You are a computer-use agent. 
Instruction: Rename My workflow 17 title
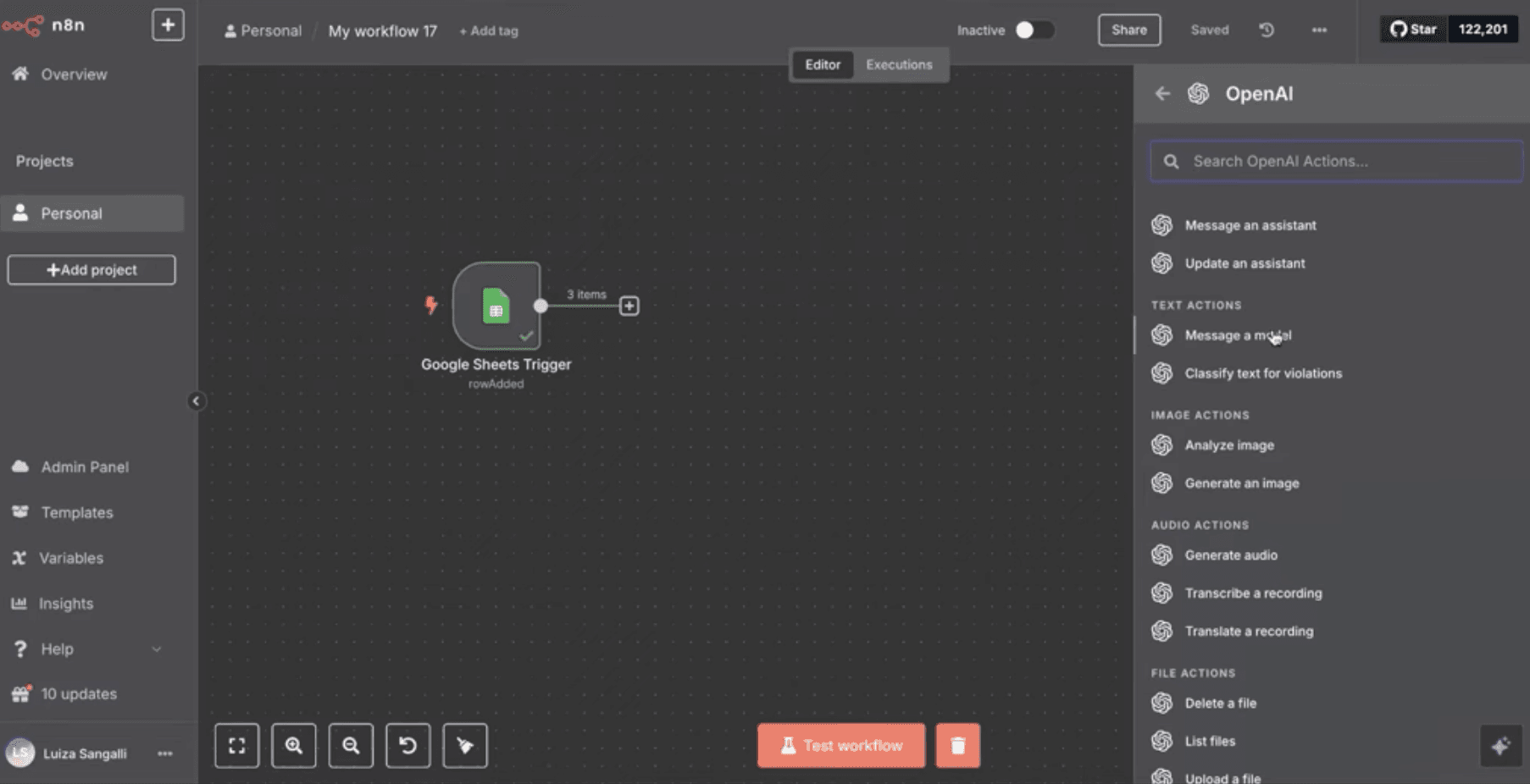383,30
